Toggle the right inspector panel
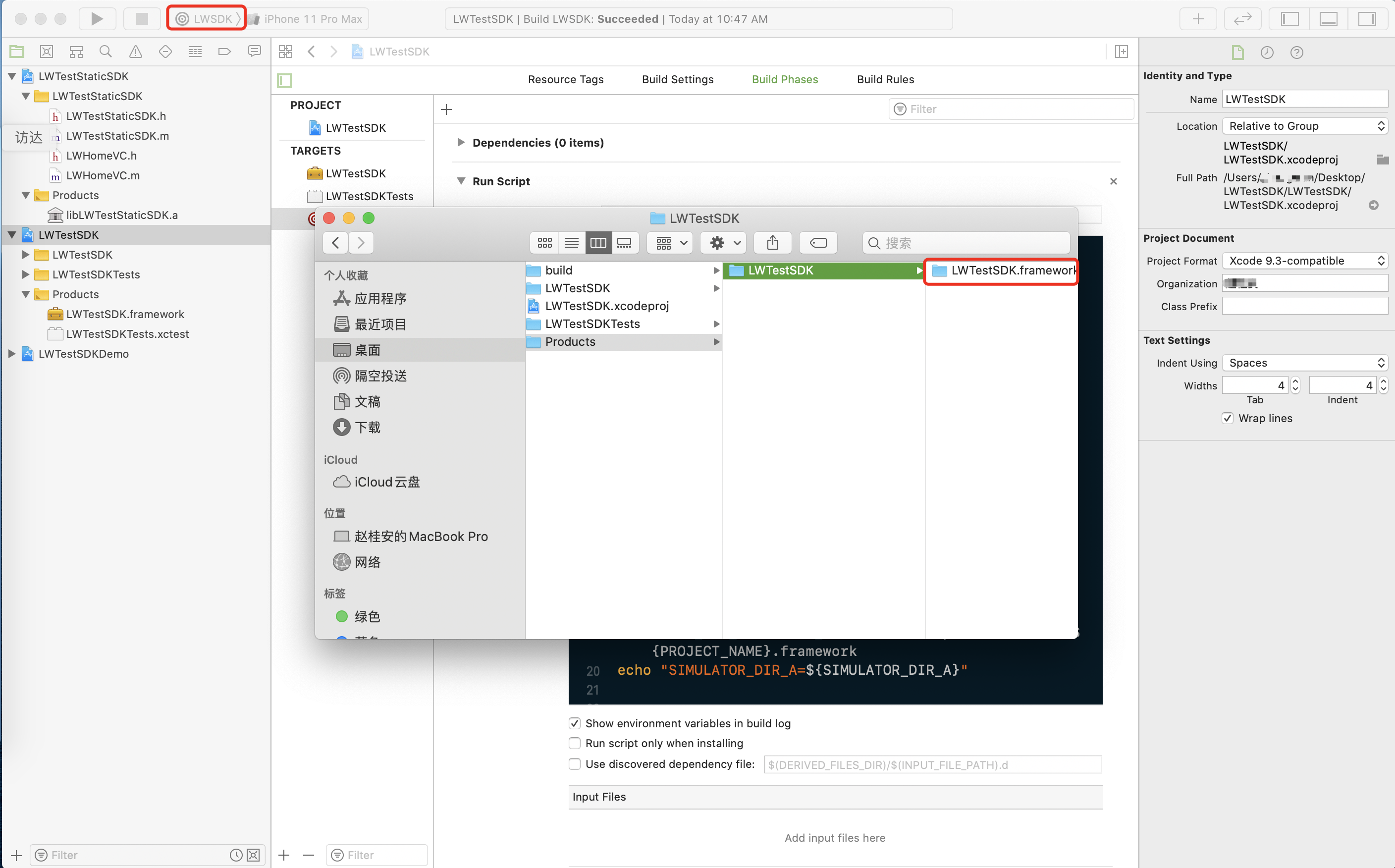Image resolution: width=1395 pixels, height=868 pixels. click(1367, 18)
